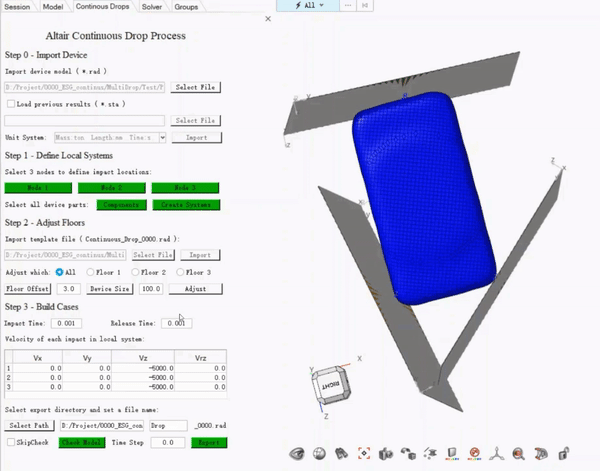The width and height of the screenshot is (600, 471).
Task: Click the Vrz cell in row 3
Action: coord(200,387)
